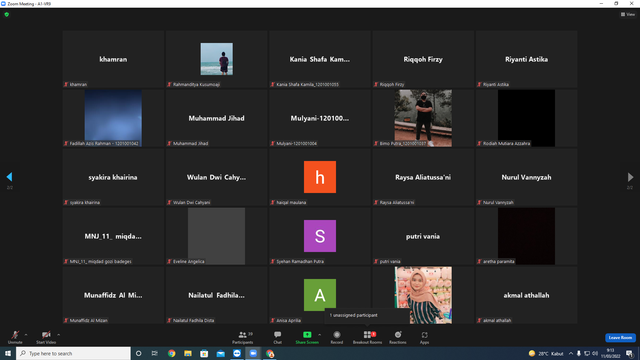Click the green 'A' avatar of Anisa Aprilia
Screen dimensions: 640x360
pos(320,295)
